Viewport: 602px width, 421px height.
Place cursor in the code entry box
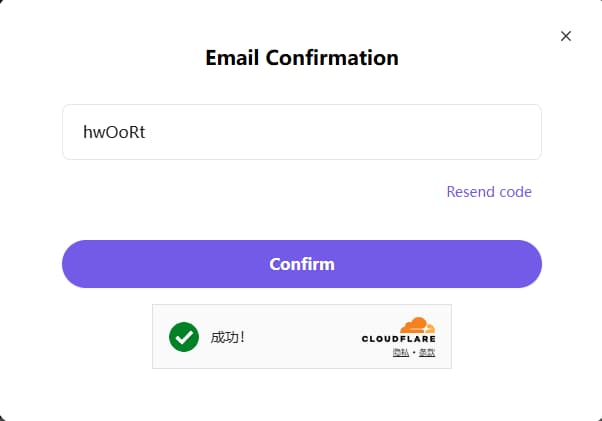(x=301, y=132)
